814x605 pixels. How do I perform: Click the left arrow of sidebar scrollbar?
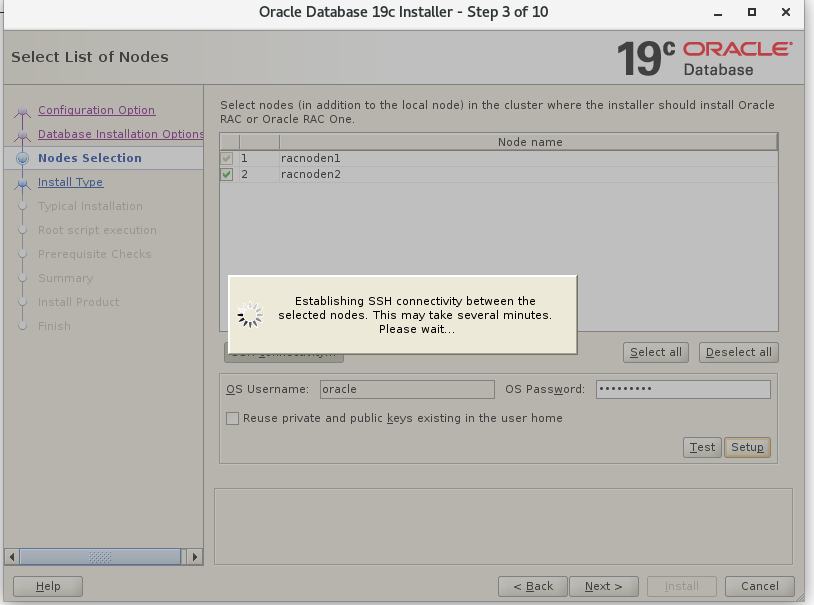tap(11, 557)
